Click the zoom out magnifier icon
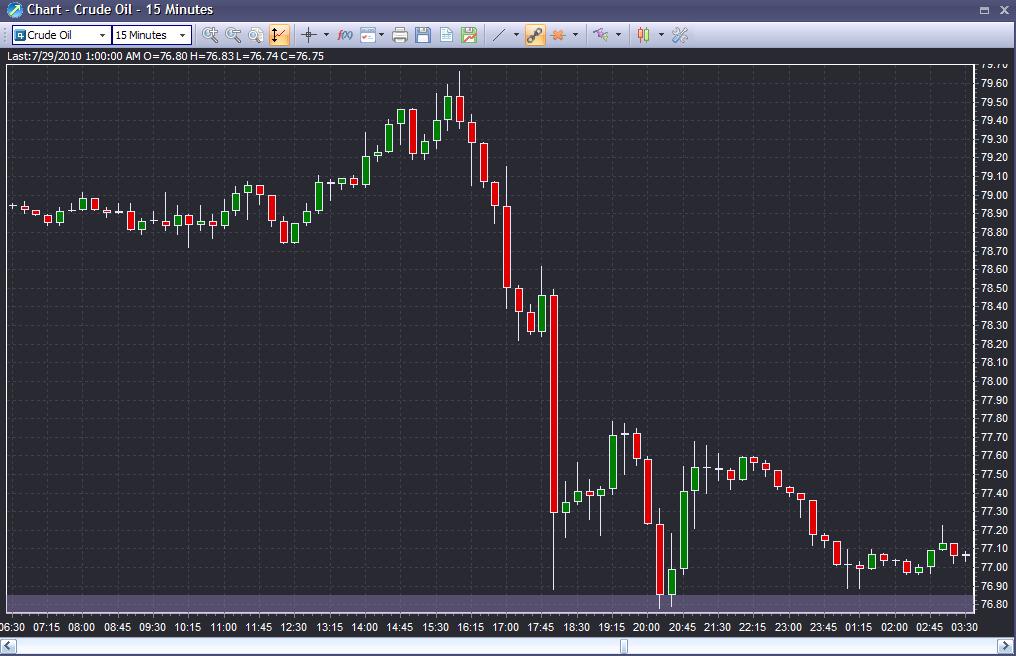 coord(233,35)
